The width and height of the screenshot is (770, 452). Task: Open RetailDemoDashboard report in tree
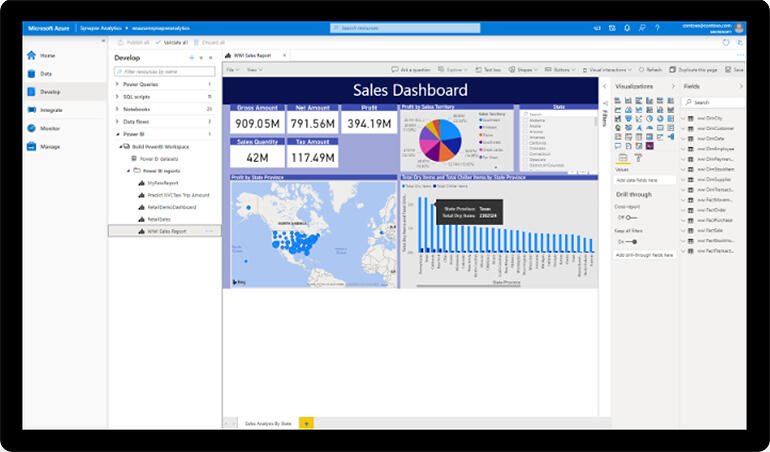tap(171, 207)
